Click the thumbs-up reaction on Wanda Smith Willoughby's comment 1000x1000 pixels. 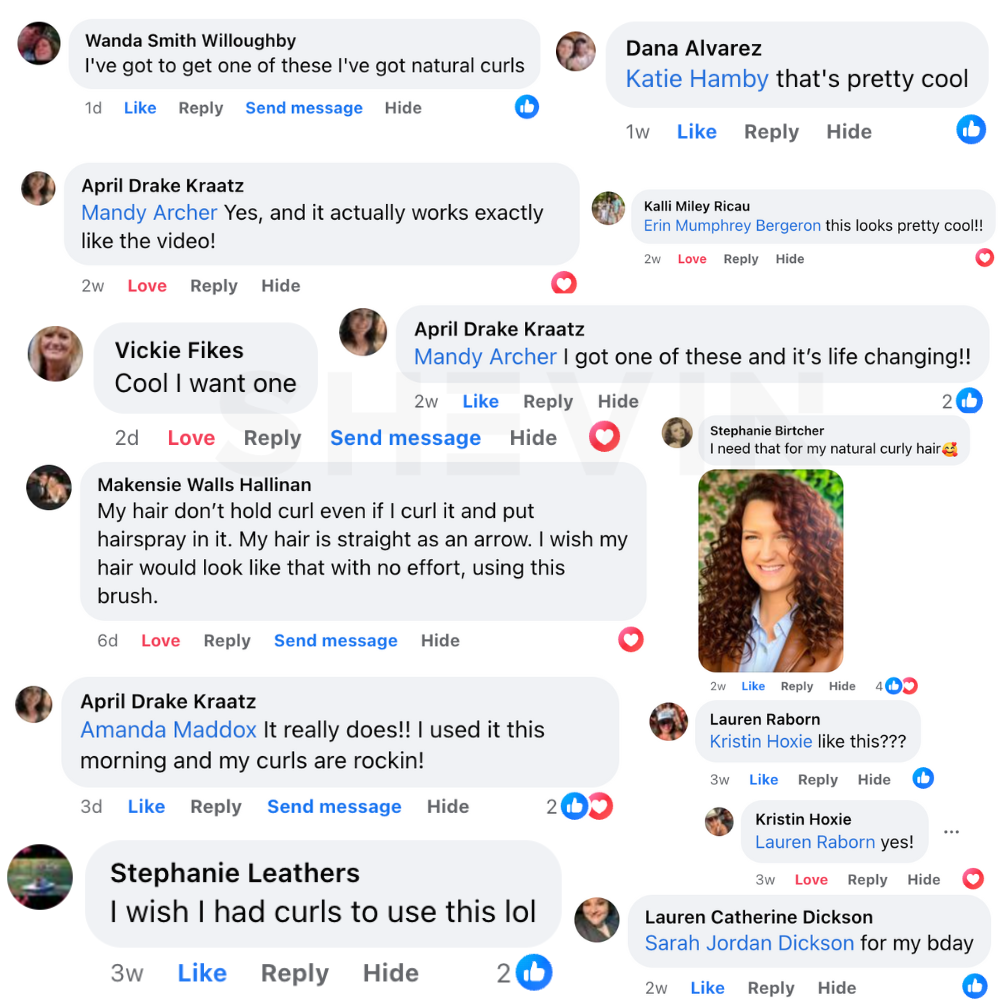(x=527, y=107)
